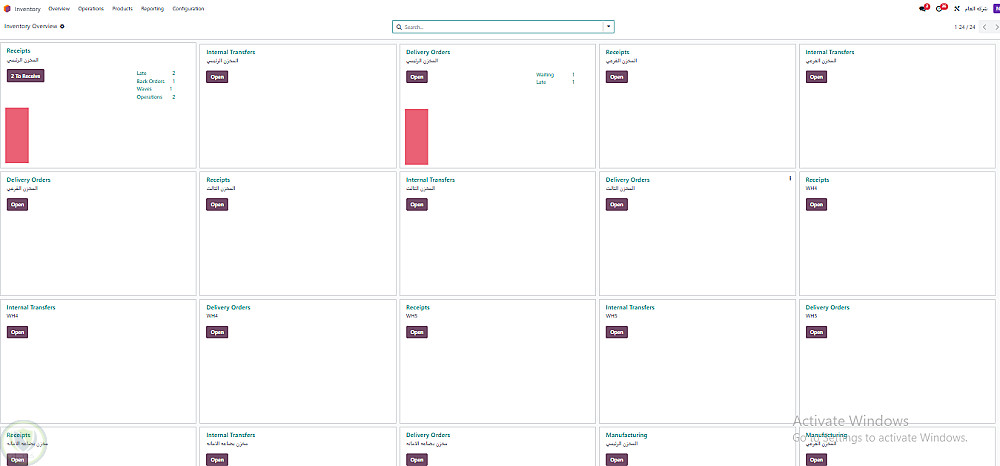Click the '2 To Receive' button
The height and width of the screenshot is (466, 1000).
(26, 76)
